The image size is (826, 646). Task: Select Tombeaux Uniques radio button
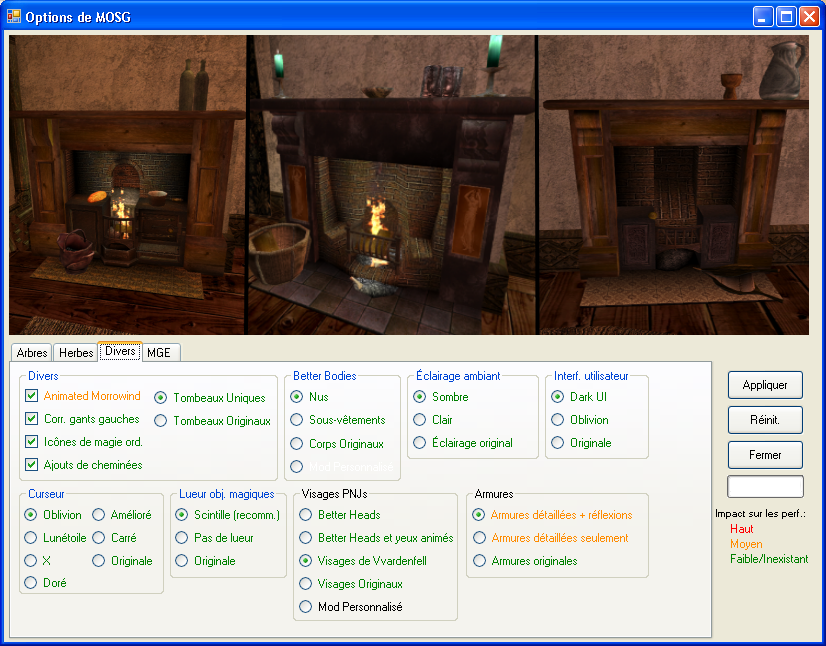pyautogui.click(x=161, y=397)
